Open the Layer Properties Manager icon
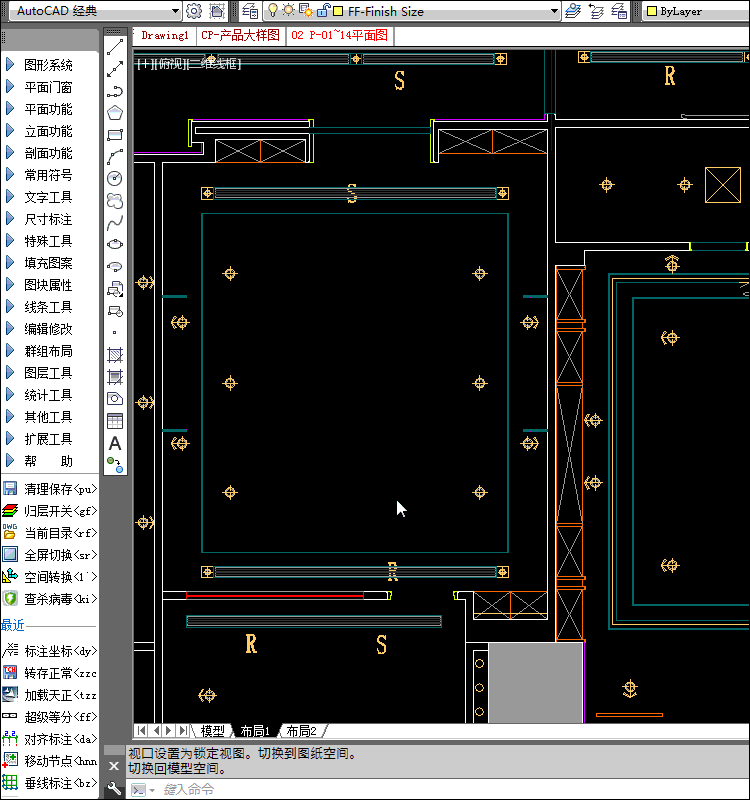 250,11
